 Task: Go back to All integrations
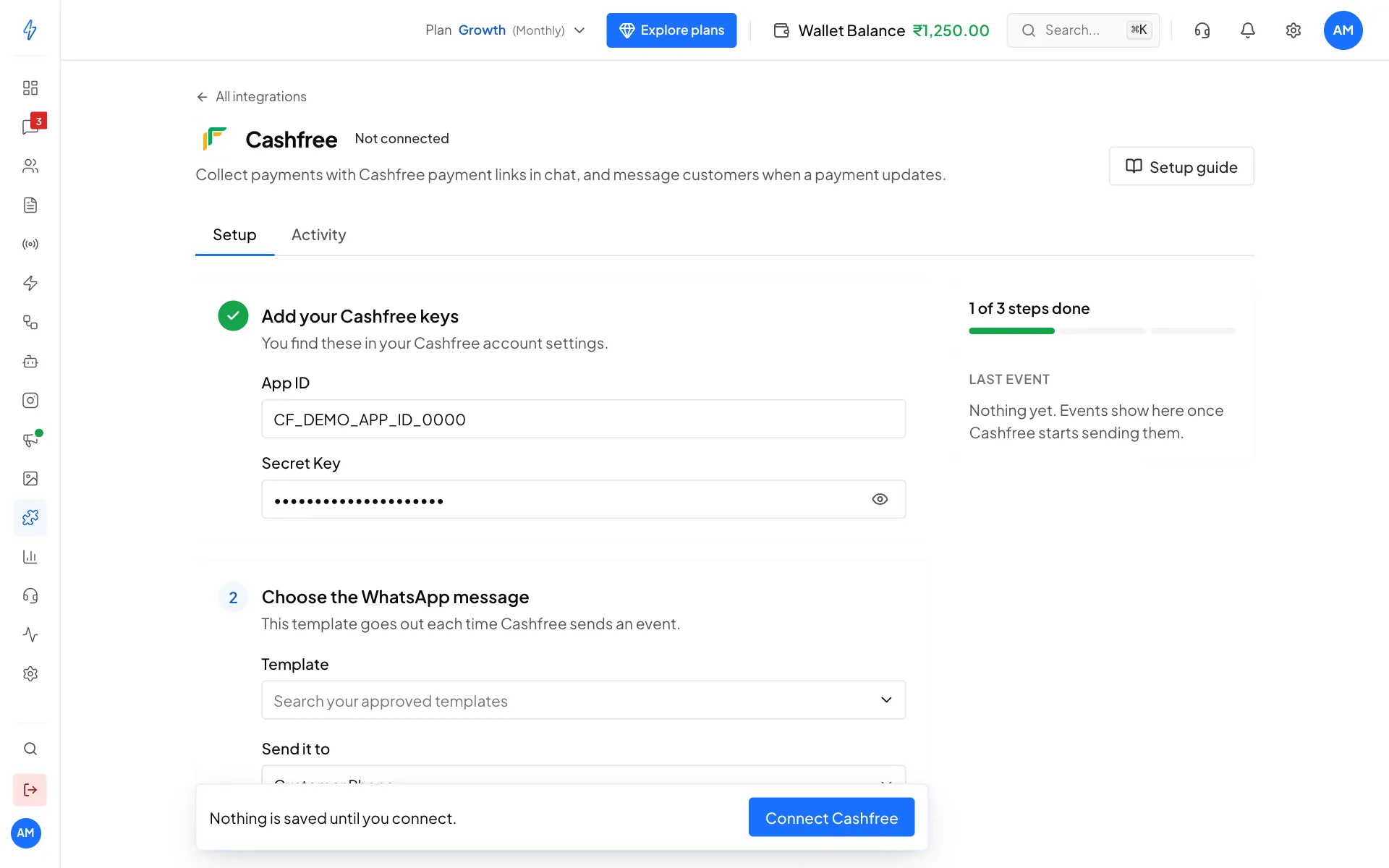(x=251, y=97)
